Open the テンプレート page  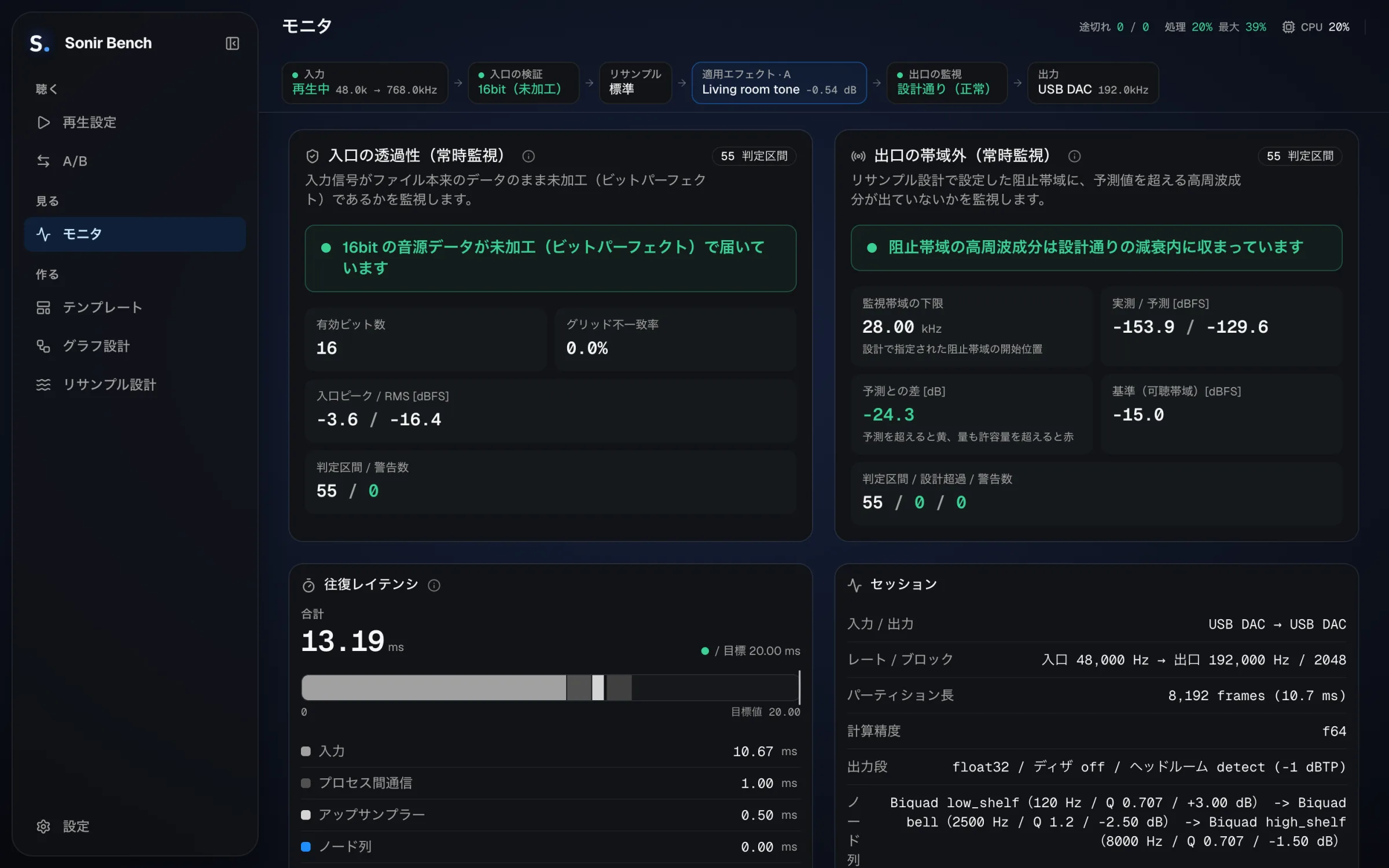[135, 307]
